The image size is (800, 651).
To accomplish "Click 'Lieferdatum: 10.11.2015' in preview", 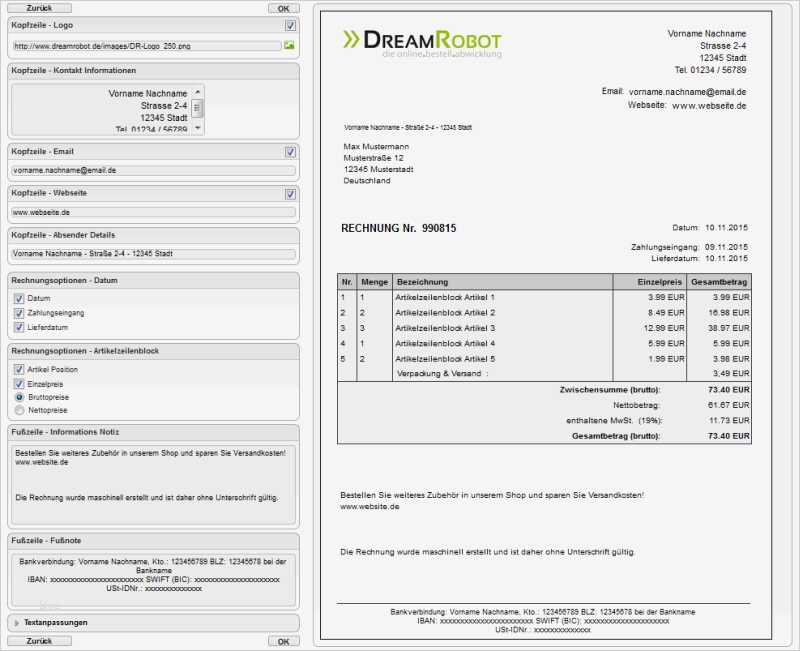I will pyautogui.click(x=699, y=259).
